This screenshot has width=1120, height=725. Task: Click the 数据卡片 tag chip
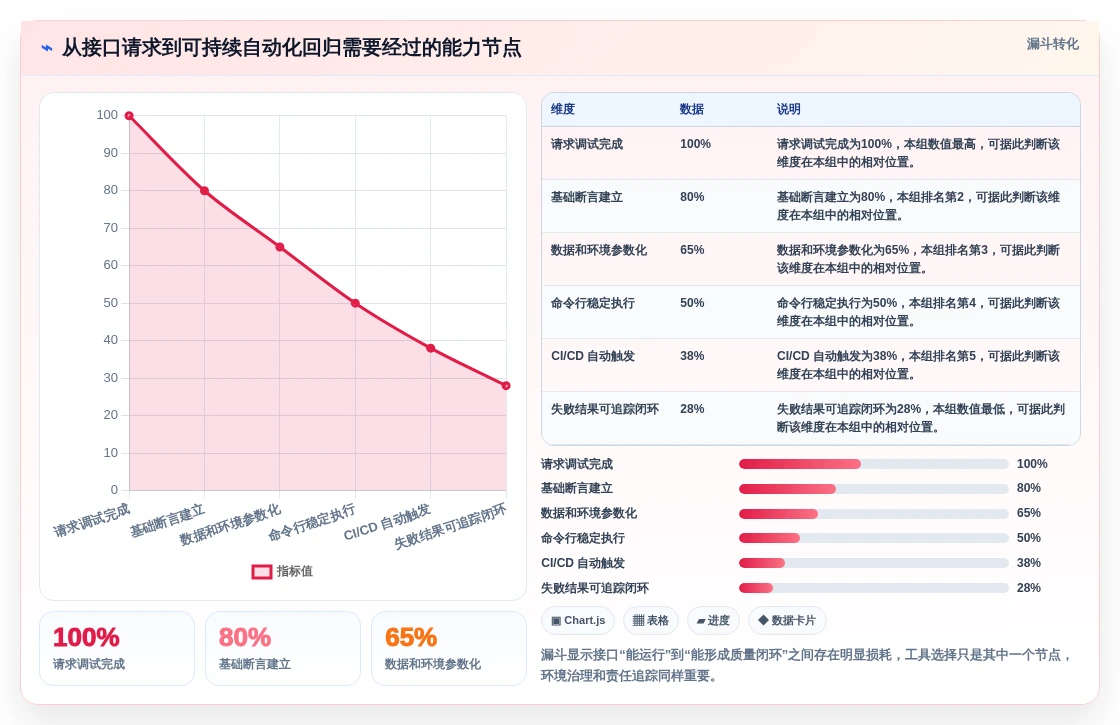786,620
